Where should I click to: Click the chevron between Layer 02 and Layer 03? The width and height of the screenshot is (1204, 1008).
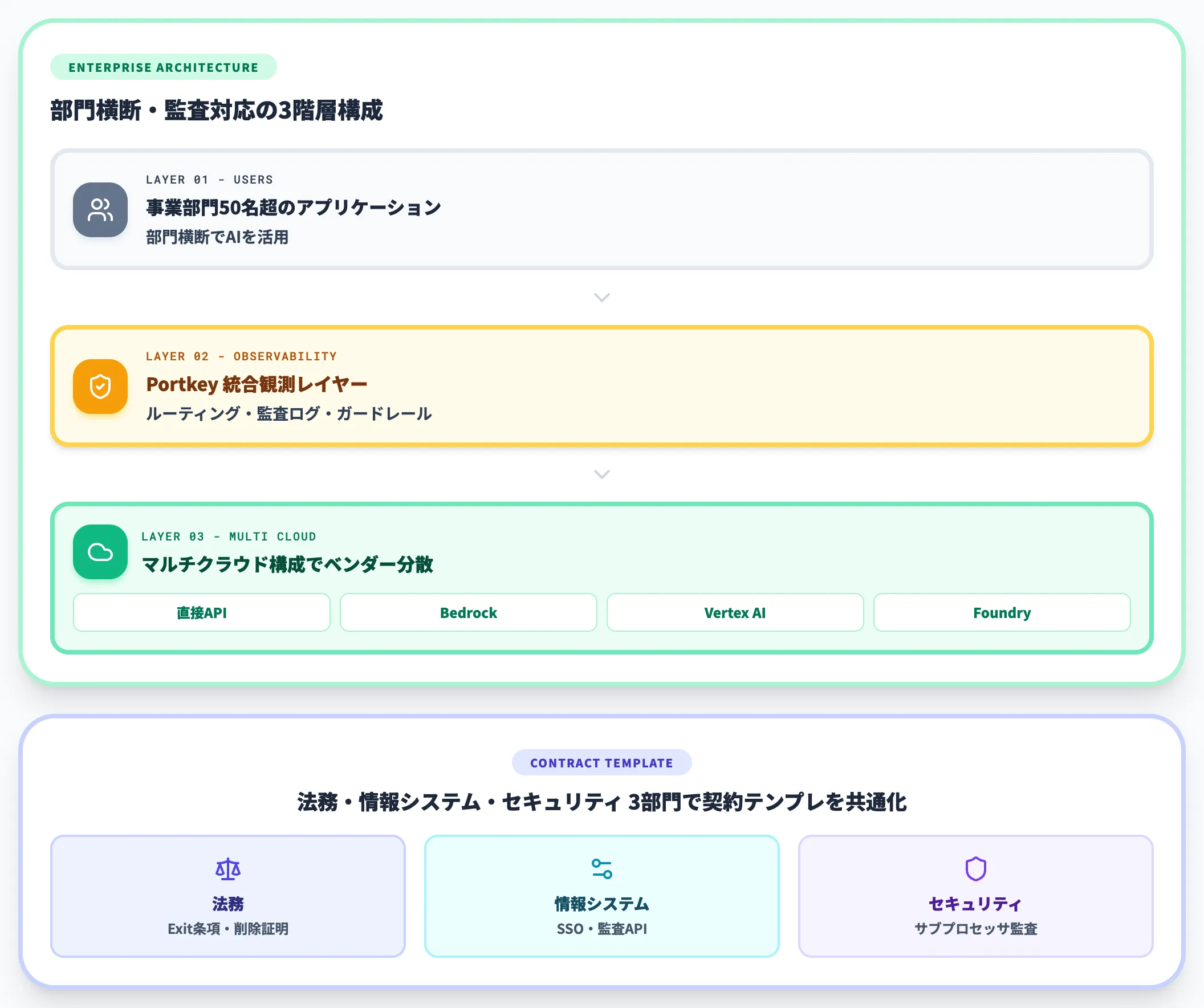[x=602, y=474]
